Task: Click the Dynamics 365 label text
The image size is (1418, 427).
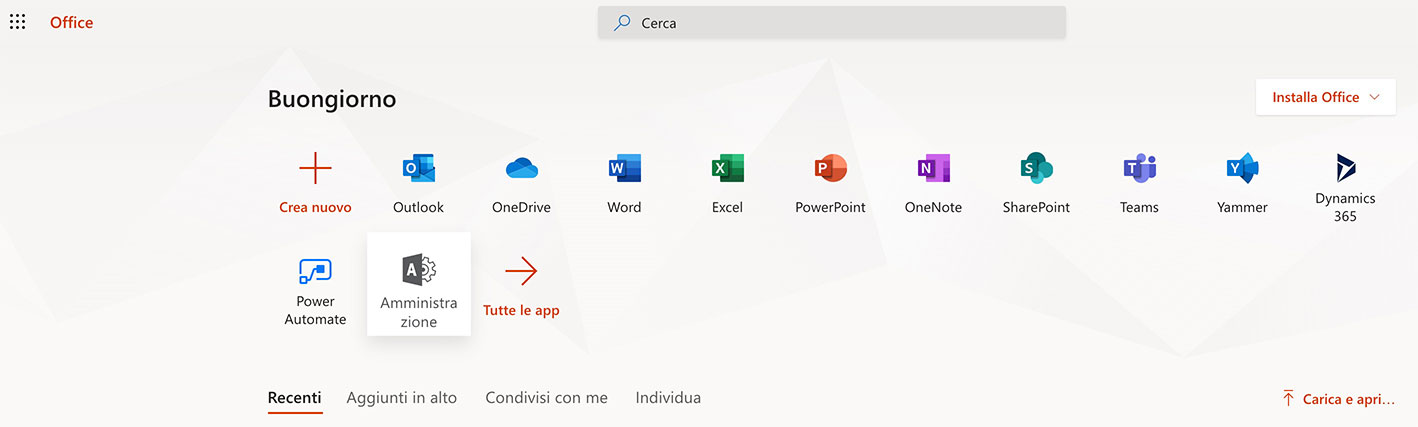Action: (x=1345, y=207)
